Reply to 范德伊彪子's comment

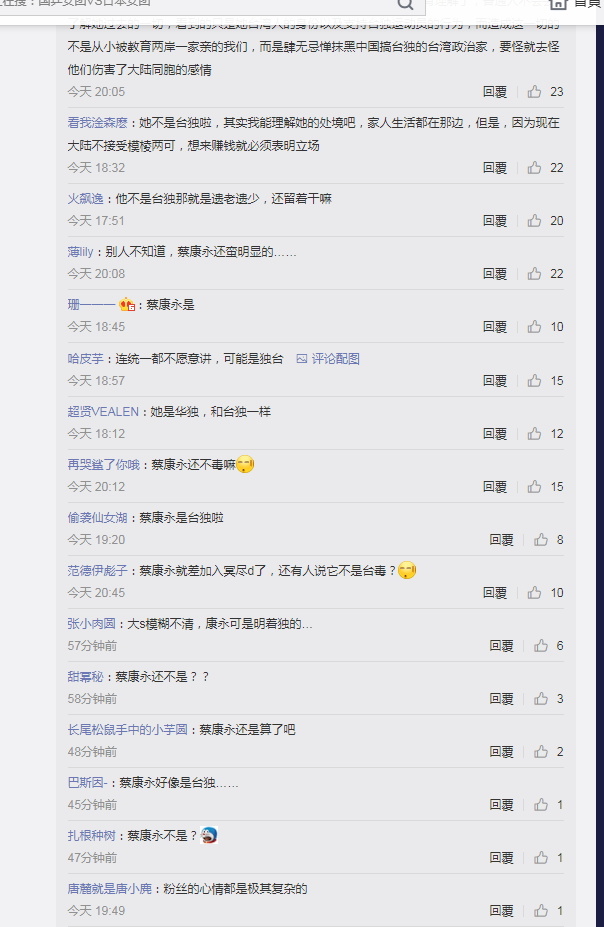[x=495, y=593]
